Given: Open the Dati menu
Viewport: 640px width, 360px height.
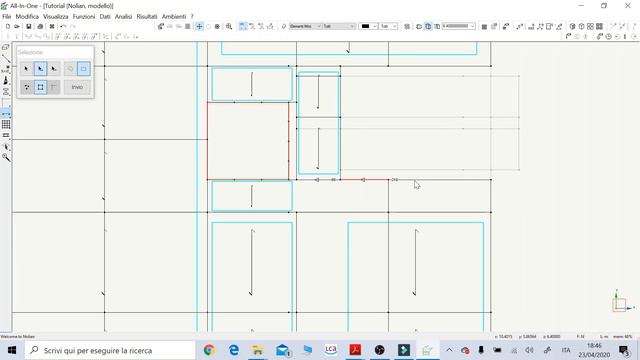Looking at the screenshot, I should point(105,16).
